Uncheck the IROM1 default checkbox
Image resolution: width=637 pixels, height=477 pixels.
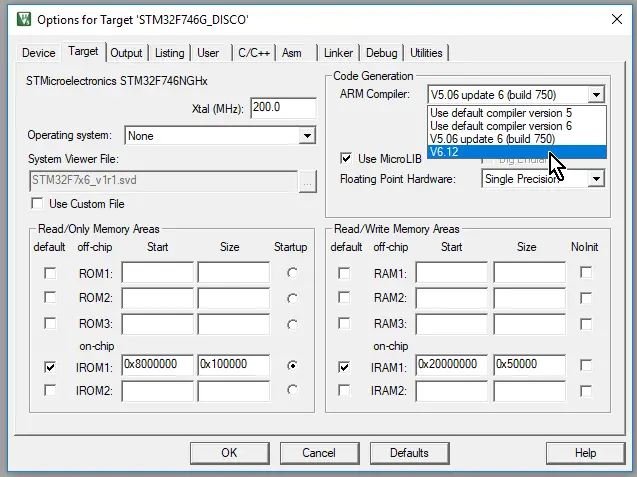click(50, 367)
